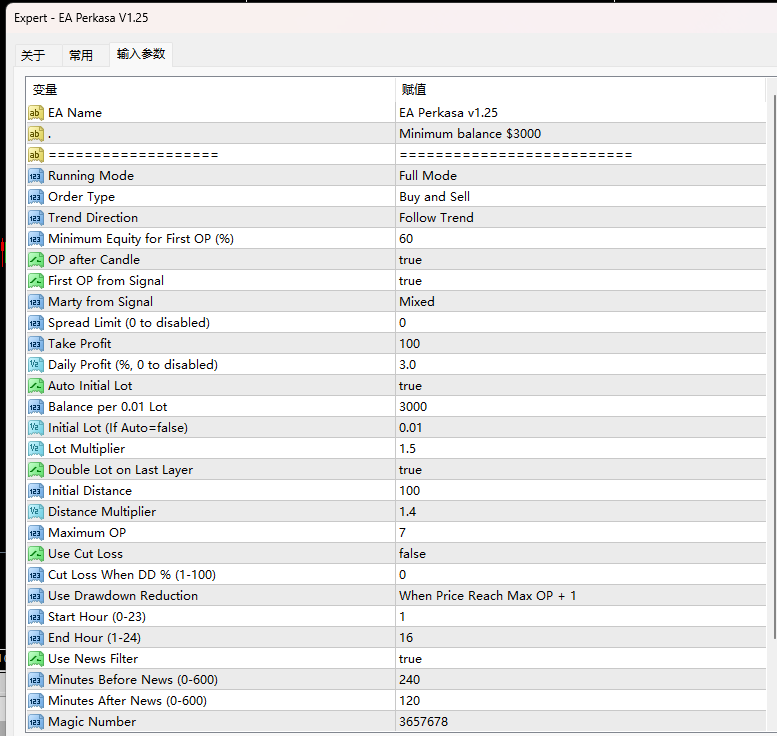Image resolution: width=777 pixels, height=736 pixels.
Task: Click the icon beside Marty from Signal
Action: pyautogui.click(x=36, y=302)
